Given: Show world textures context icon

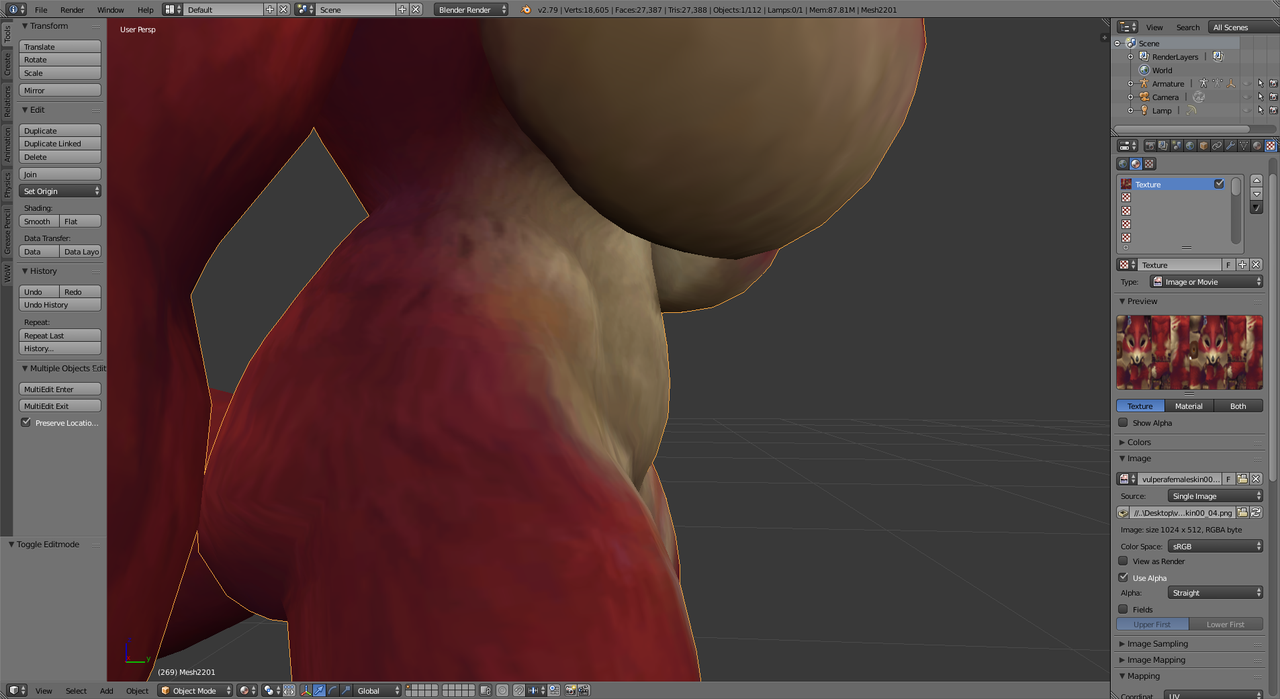Looking at the screenshot, I should (1123, 164).
